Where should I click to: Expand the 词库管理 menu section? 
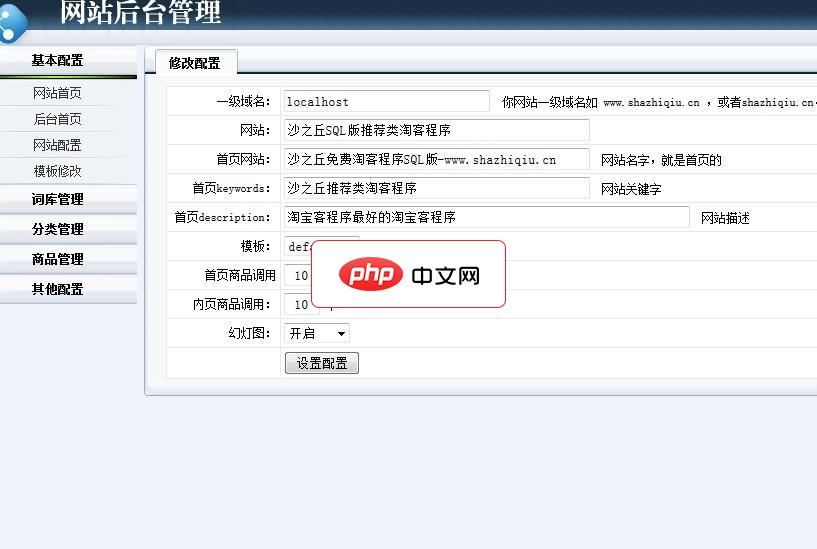[x=57, y=199]
